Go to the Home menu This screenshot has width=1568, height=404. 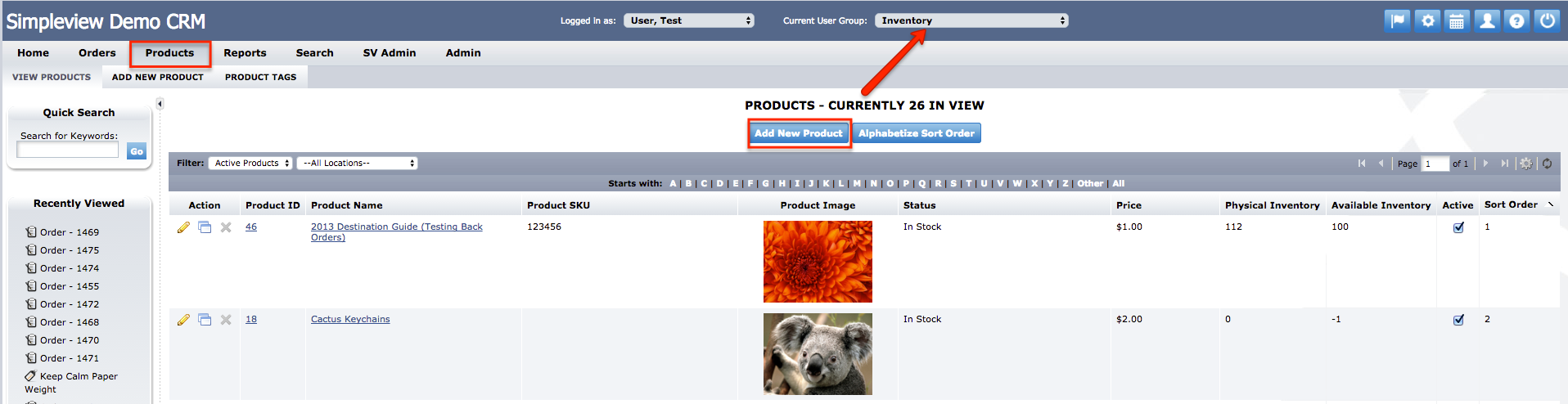(33, 53)
